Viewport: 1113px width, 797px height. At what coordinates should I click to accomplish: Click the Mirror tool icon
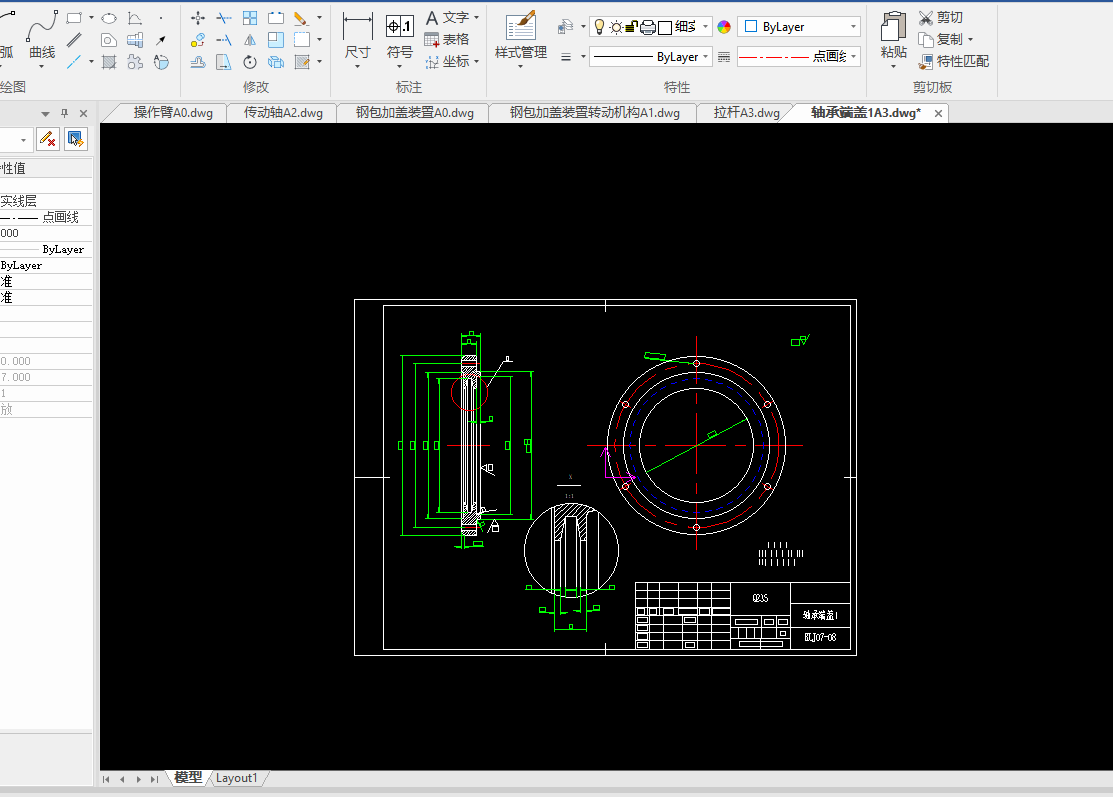(250, 40)
